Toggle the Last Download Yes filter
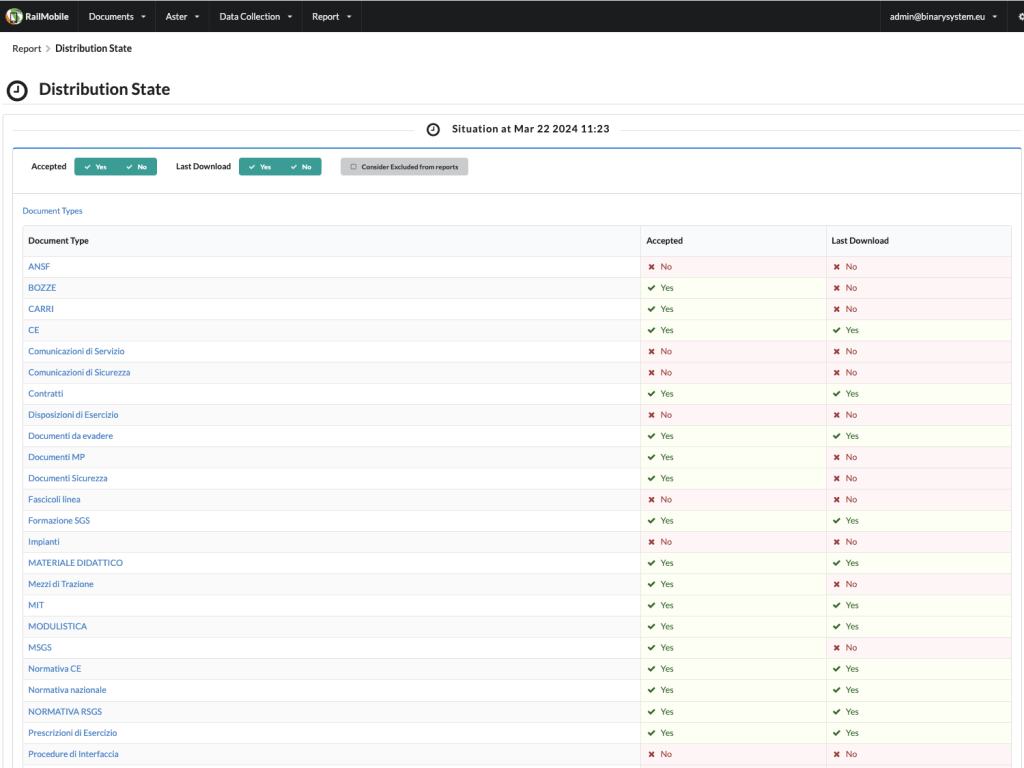The width and height of the screenshot is (1024, 768). pyautogui.click(x=260, y=167)
